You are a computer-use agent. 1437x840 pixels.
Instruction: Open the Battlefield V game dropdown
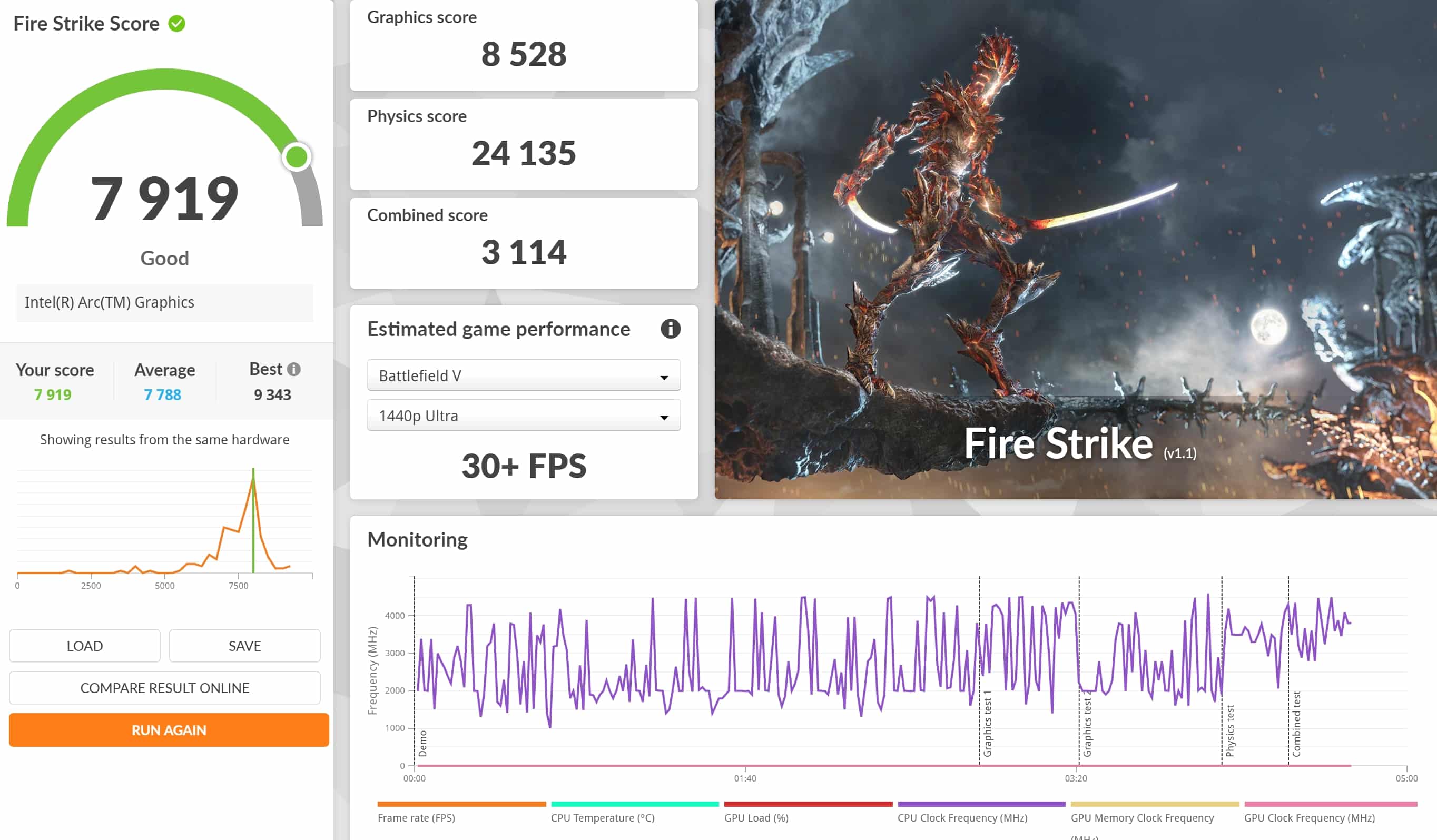point(523,375)
